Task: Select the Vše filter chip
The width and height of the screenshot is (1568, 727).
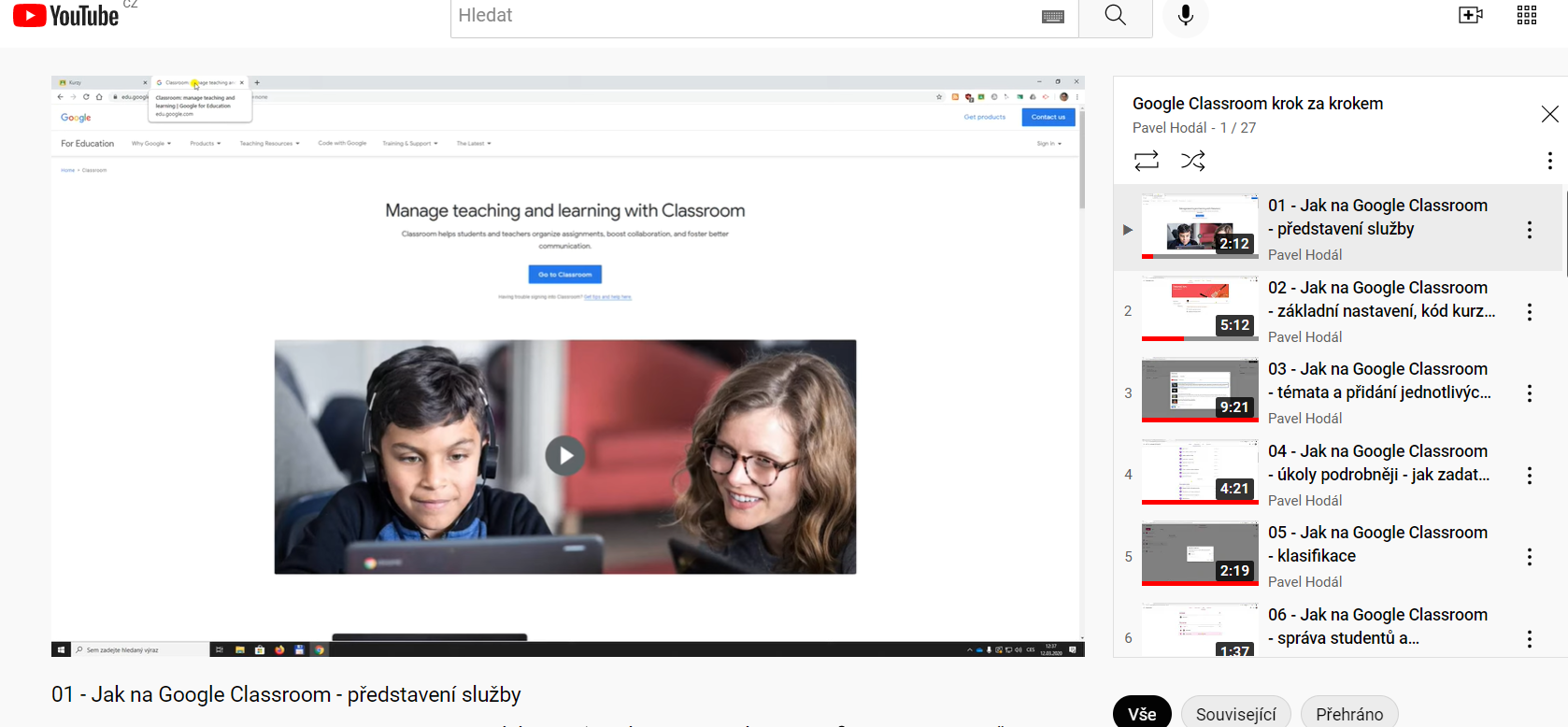Action: click(1142, 714)
